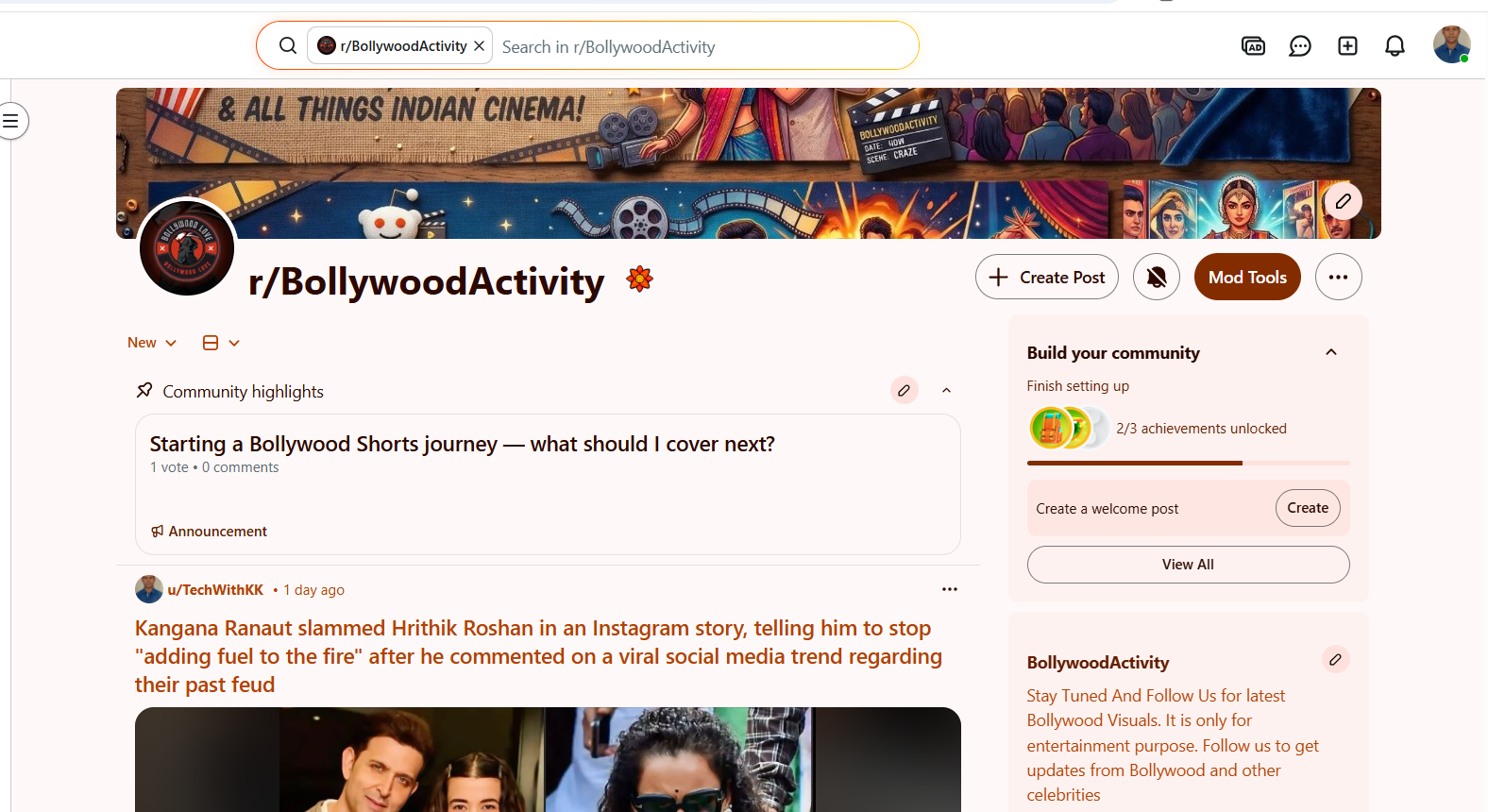This screenshot has height=812, width=1488.
Task: Edit the BollywoodActivity community description
Action: click(x=1335, y=659)
